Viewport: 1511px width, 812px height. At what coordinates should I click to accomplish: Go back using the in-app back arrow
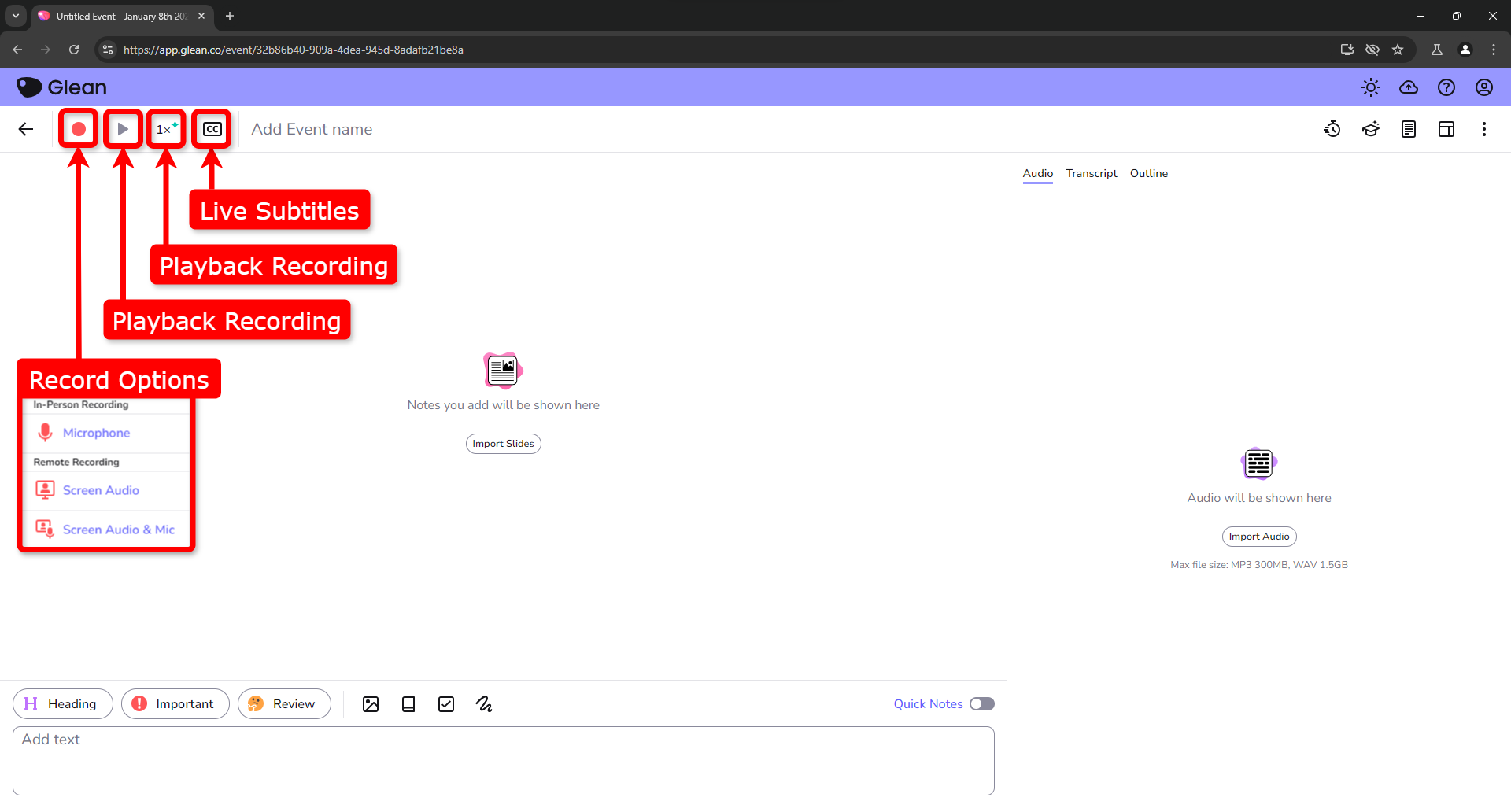(26, 129)
